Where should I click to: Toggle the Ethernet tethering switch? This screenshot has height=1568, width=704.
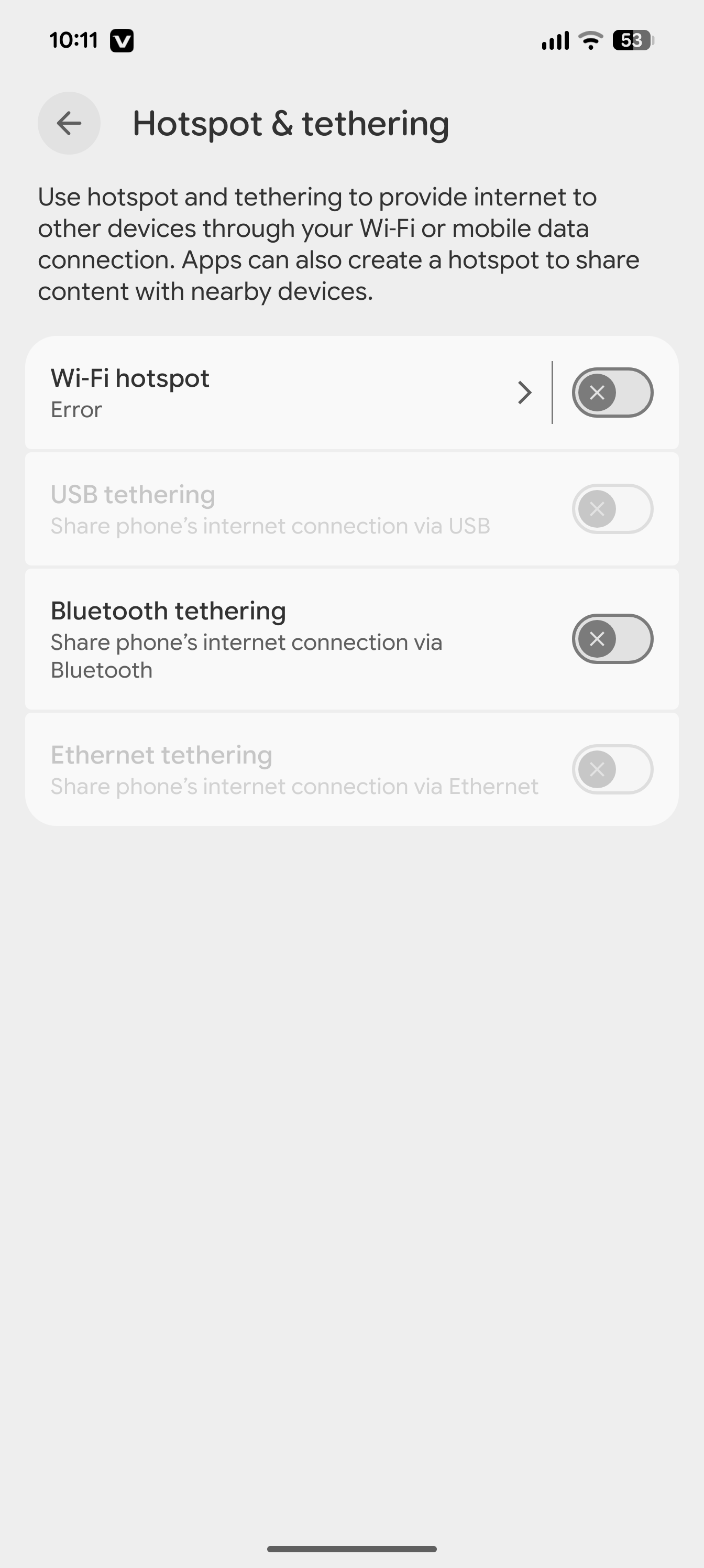[x=612, y=769]
